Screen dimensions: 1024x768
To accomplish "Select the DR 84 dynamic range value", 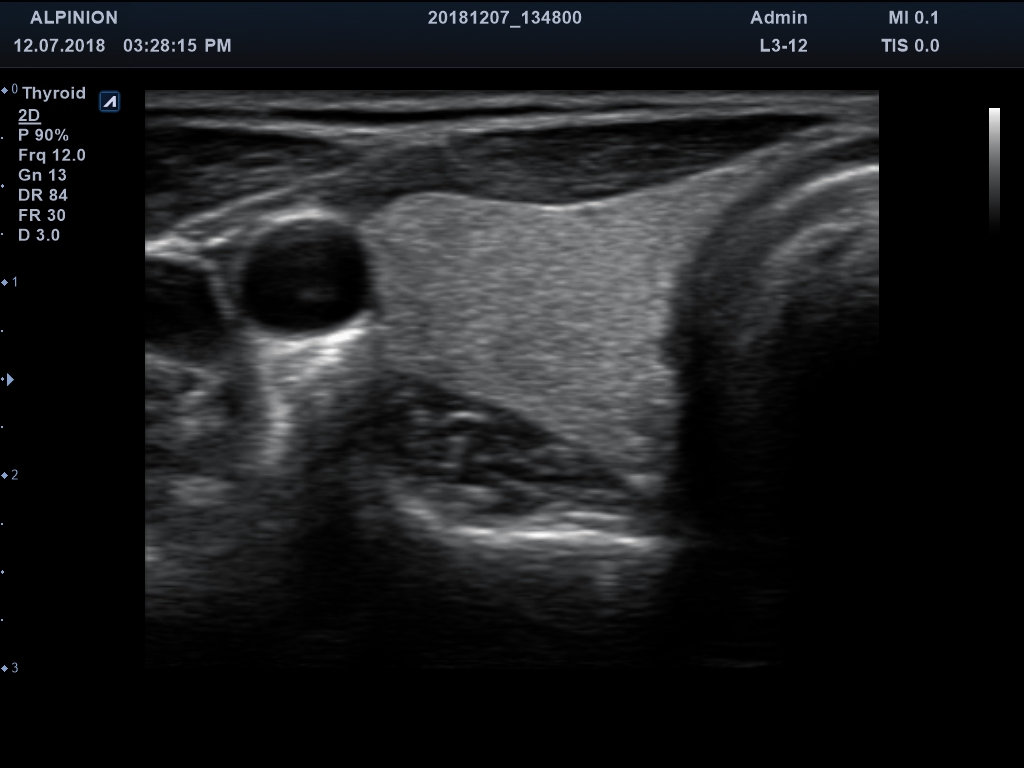I will [x=43, y=195].
